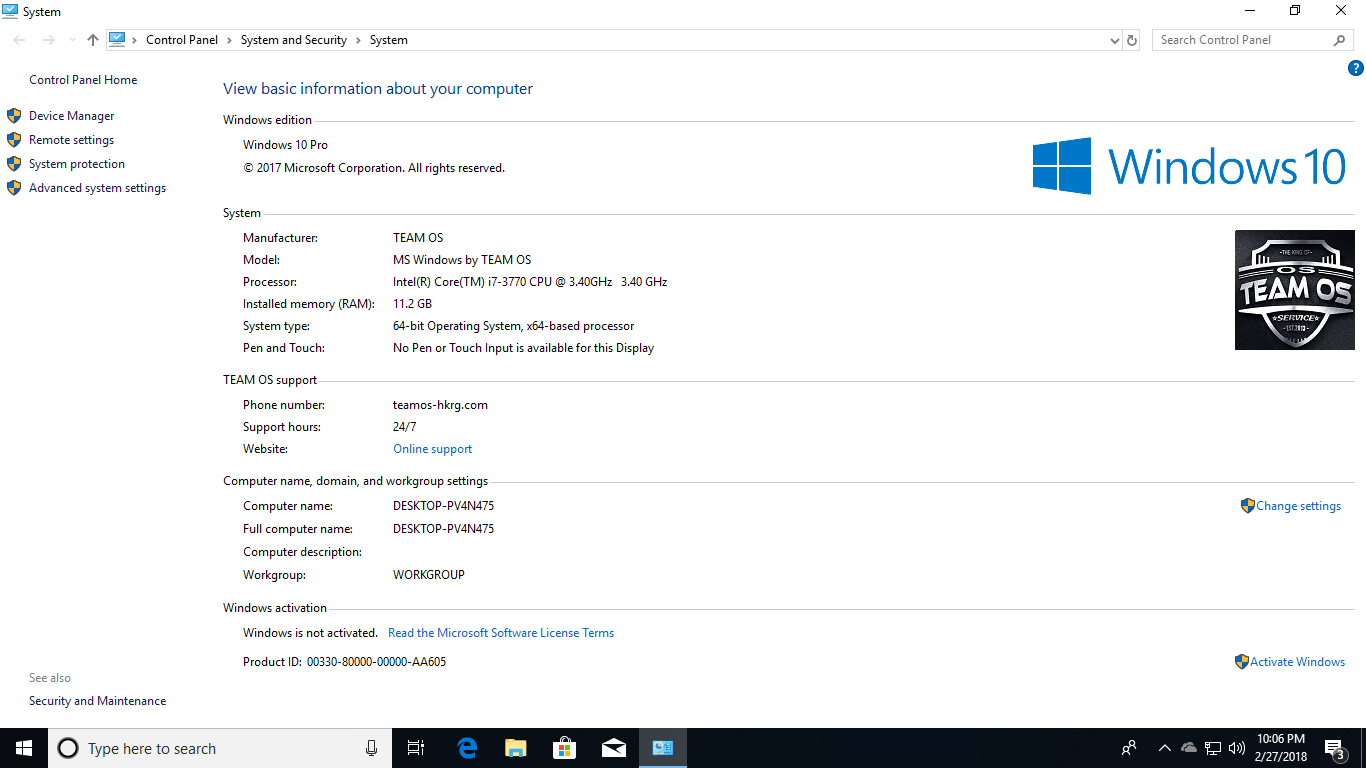The image size is (1366, 768).
Task: Open Device Manager link
Action: (x=72, y=116)
